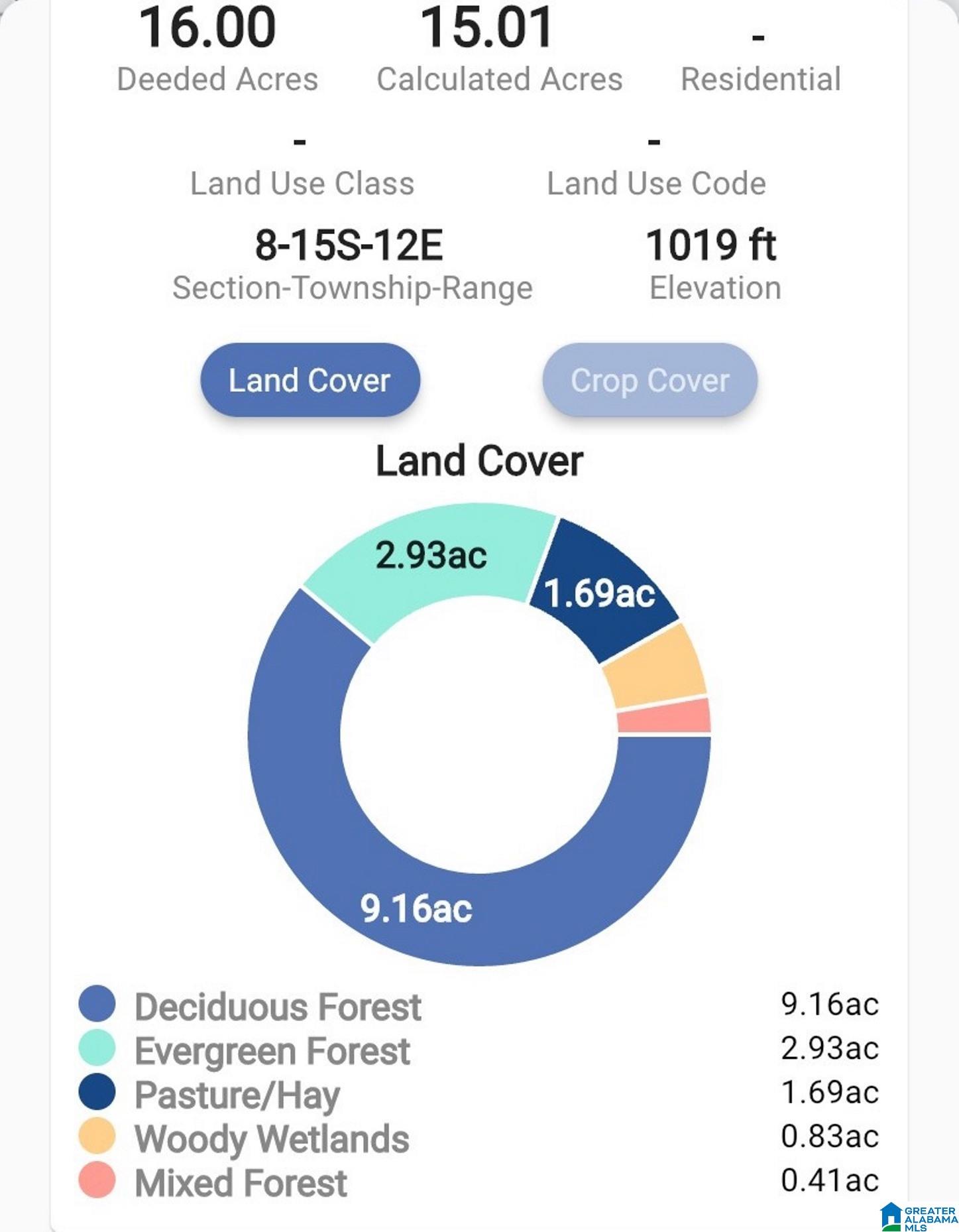Switch to the Crop Cover view

coord(649,380)
